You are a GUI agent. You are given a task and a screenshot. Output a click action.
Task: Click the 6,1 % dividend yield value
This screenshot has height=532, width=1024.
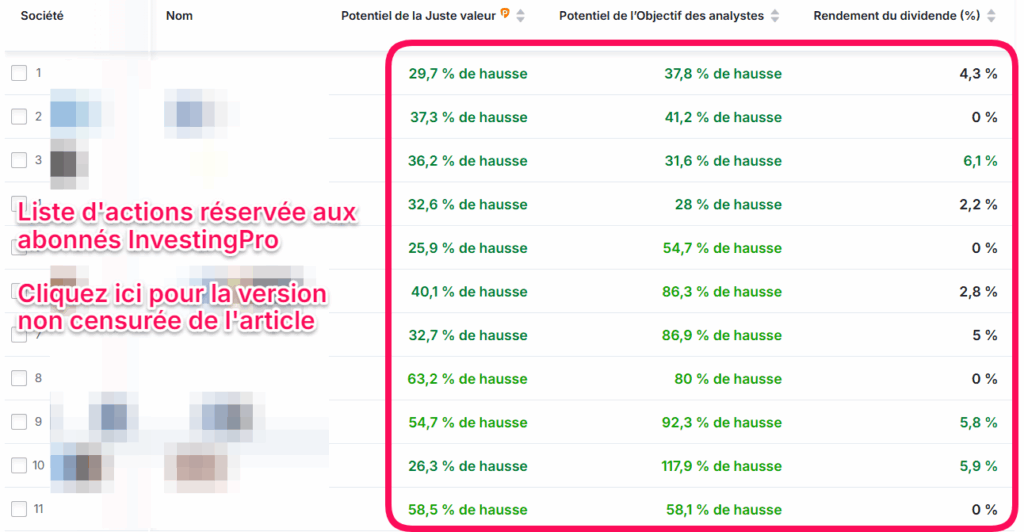[x=978, y=161]
